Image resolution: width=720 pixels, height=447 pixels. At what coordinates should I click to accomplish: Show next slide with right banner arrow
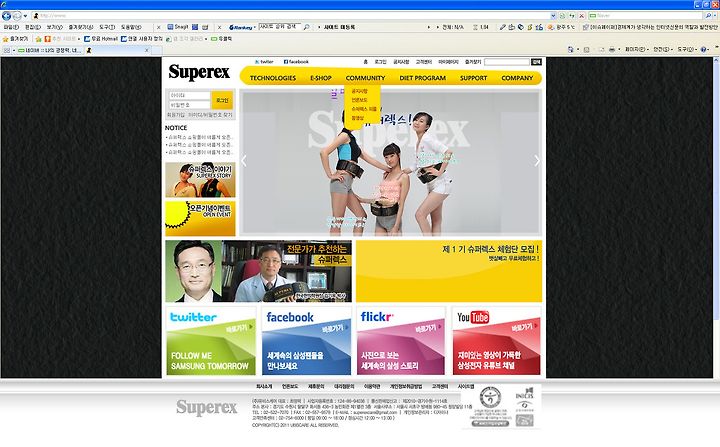click(x=537, y=161)
